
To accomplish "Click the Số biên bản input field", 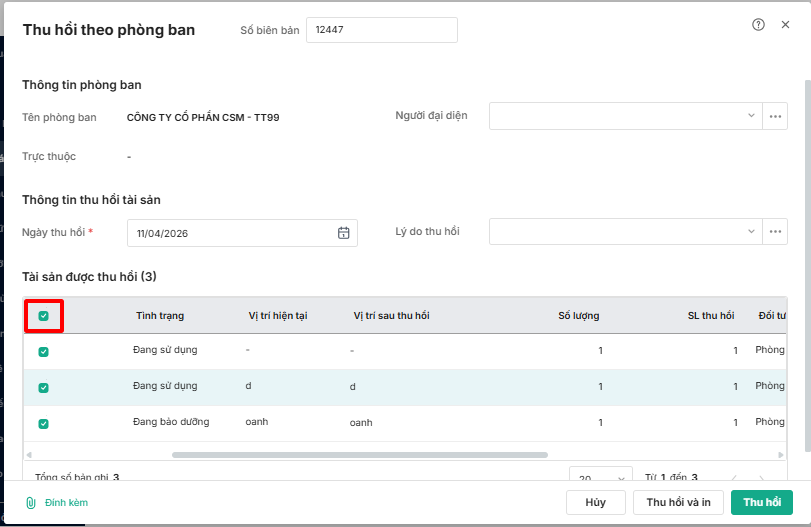I will tap(381, 30).
